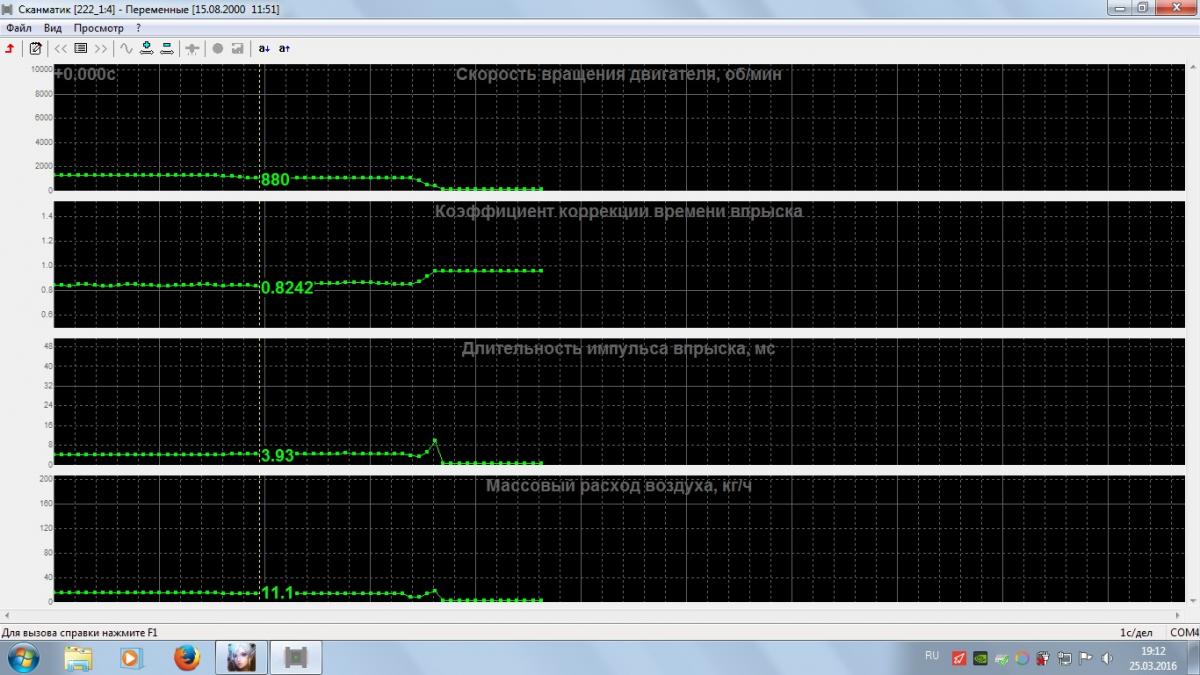Click the red return arrow toolbar icon

10,48
